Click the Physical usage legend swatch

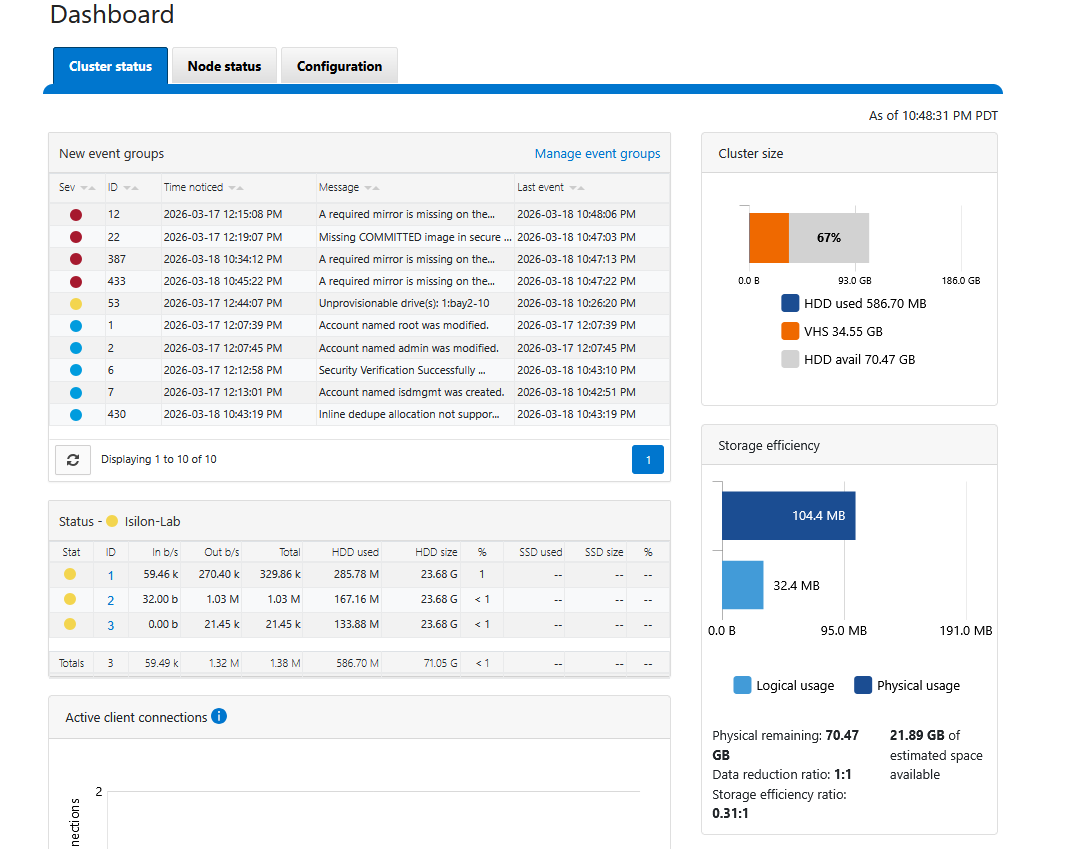coord(862,685)
